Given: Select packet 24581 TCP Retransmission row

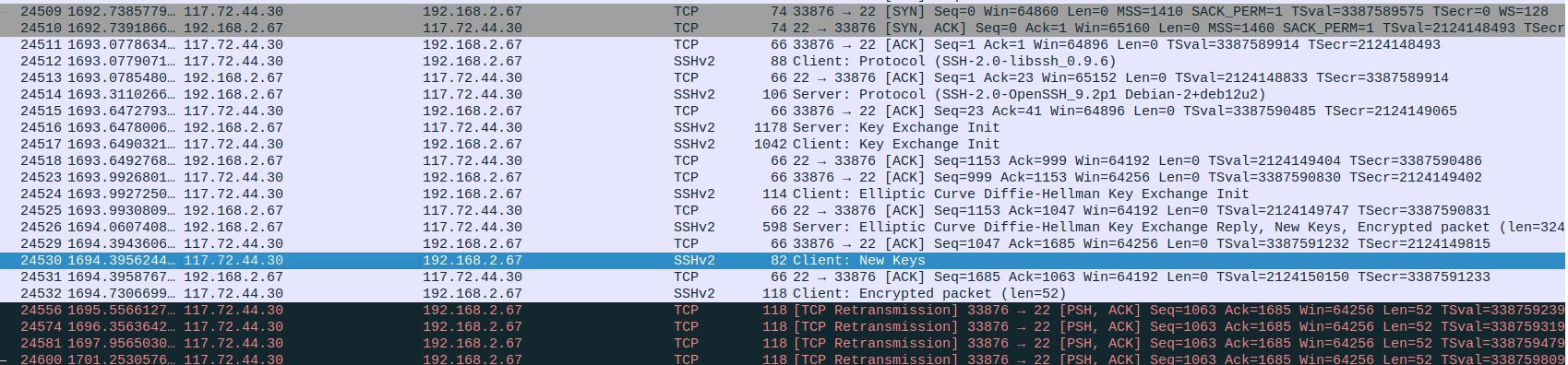Looking at the screenshot, I should coord(784,344).
